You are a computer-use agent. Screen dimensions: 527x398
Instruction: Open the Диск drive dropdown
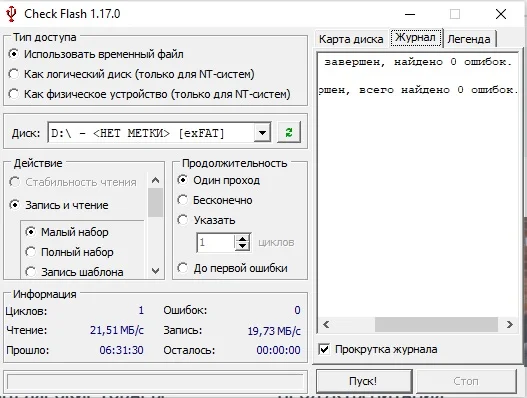[262, 132]
